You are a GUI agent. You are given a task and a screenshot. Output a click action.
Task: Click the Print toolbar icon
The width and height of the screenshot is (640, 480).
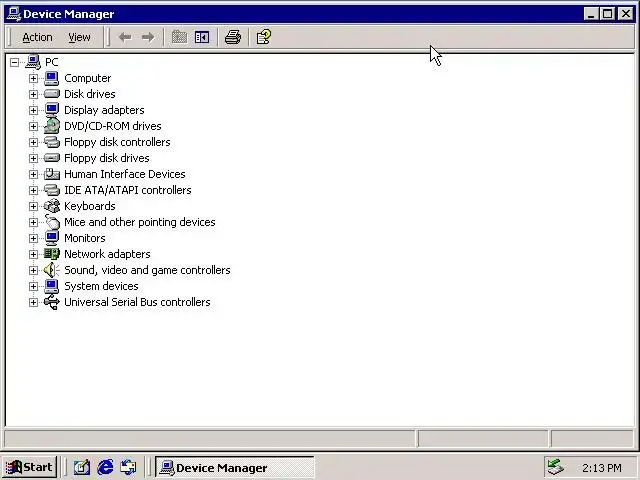click(233, 37)
